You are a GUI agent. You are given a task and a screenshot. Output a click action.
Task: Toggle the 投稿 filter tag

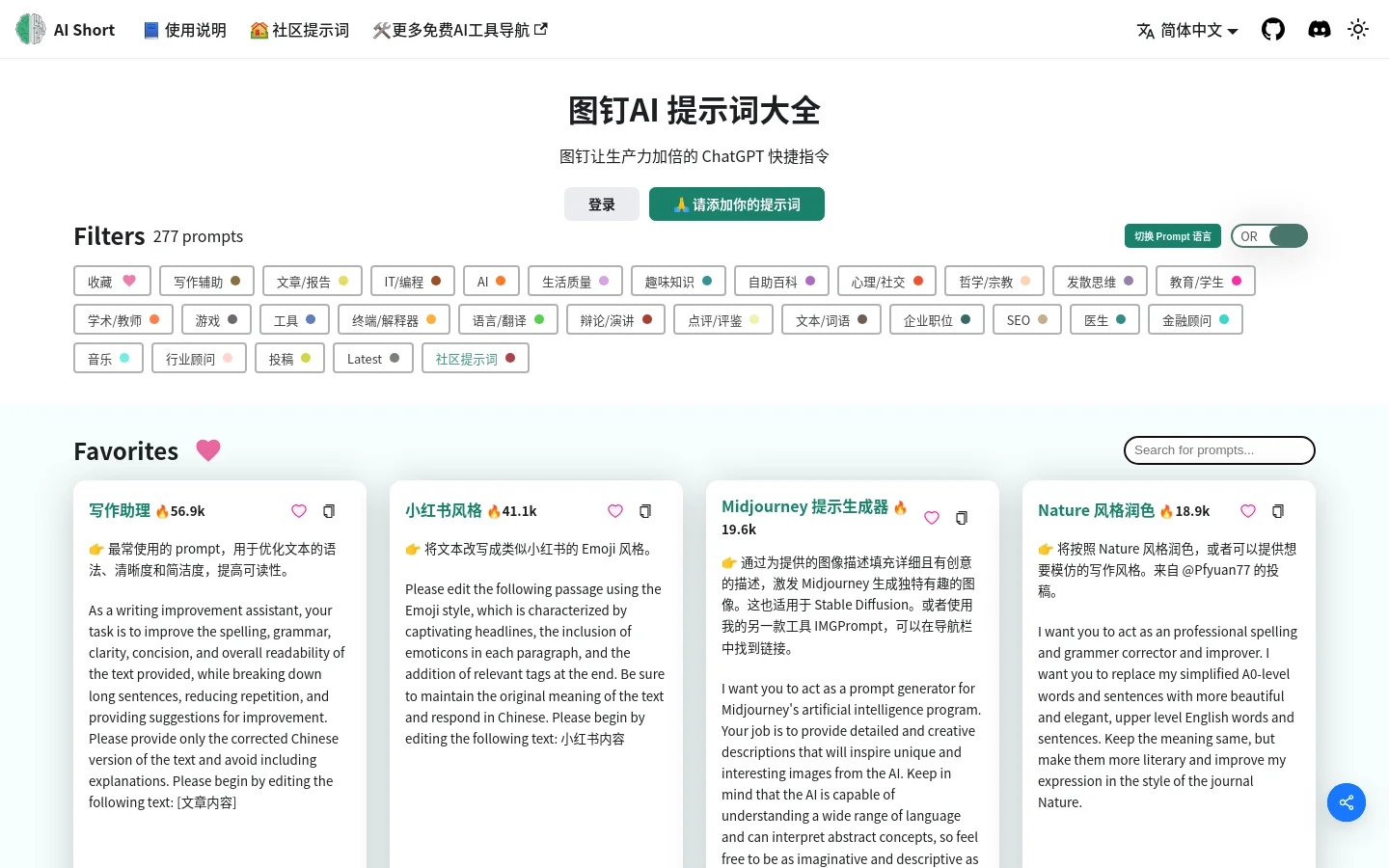coord(289,358)
